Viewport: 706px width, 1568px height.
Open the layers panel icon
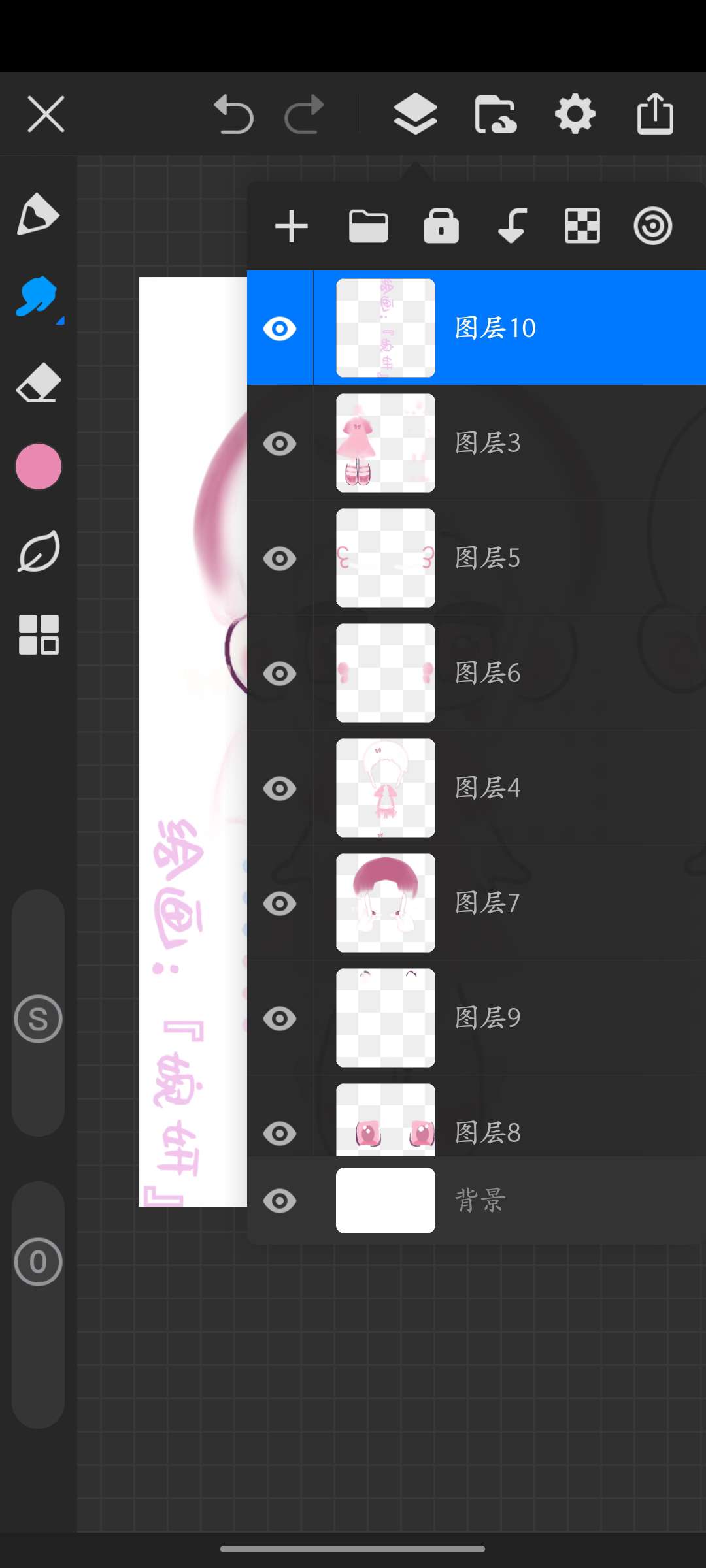point(416,114)
